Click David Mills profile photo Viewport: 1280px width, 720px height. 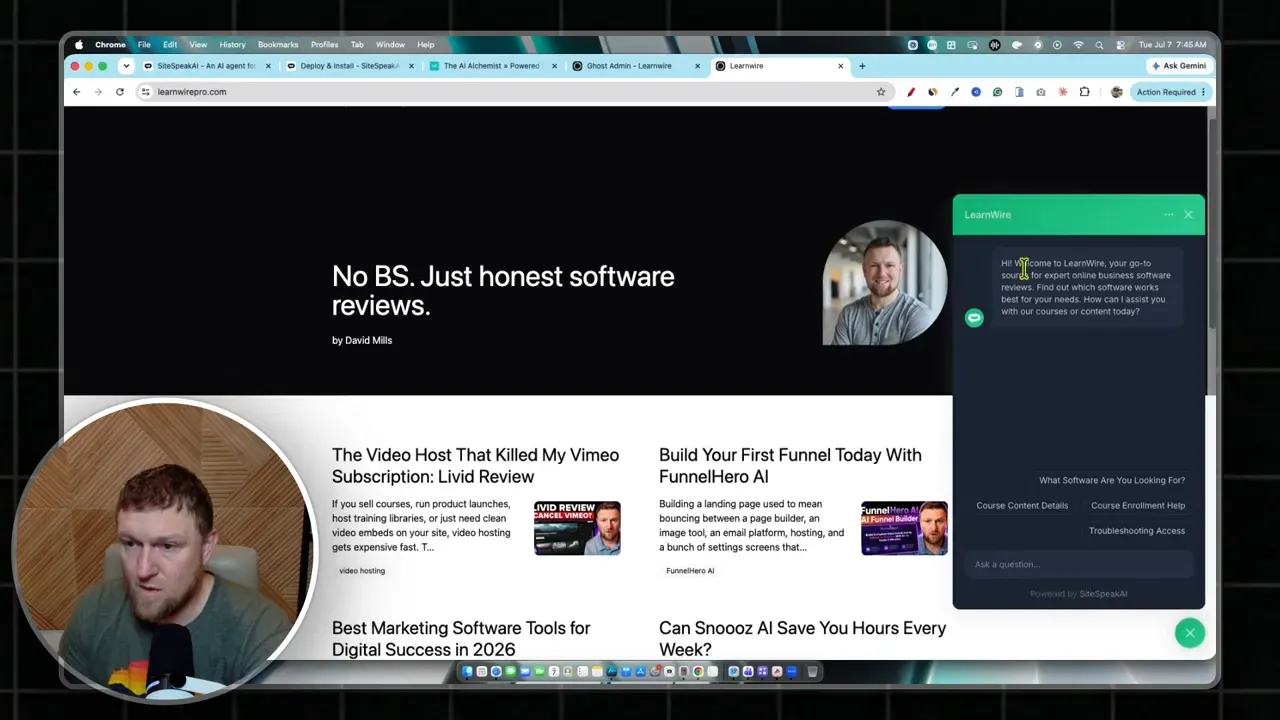pos(885,283)
